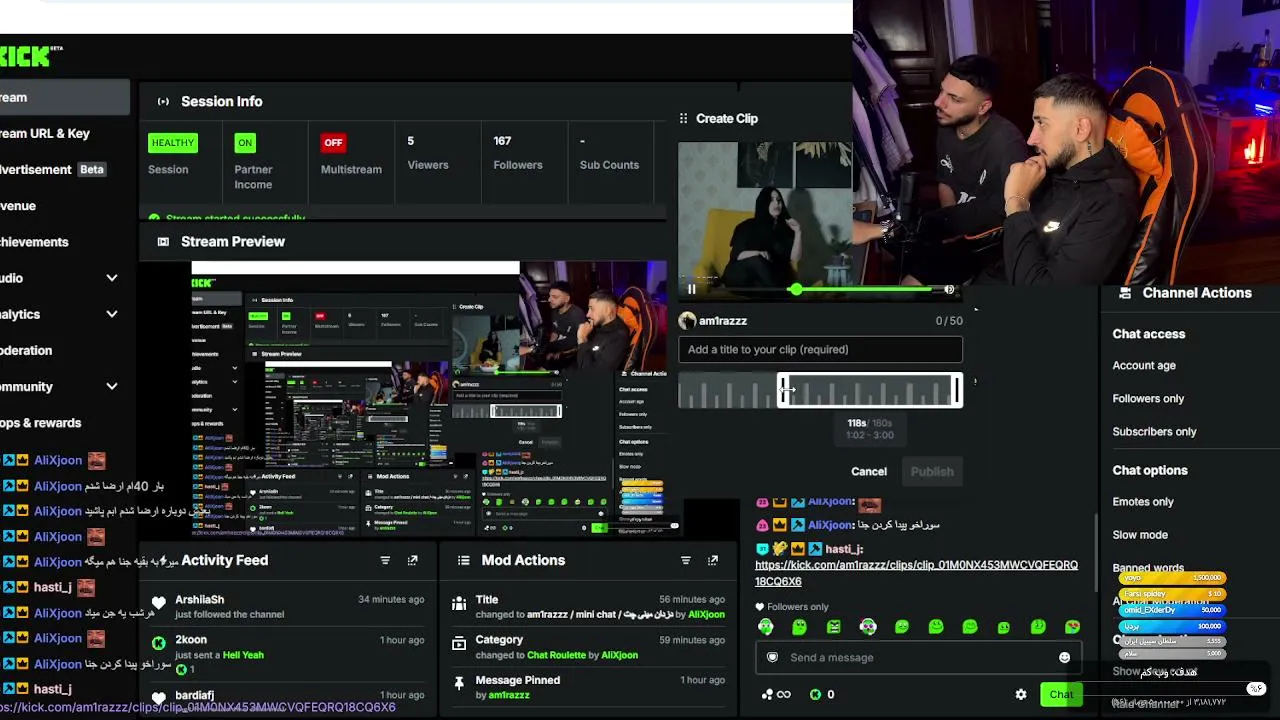Screen dimensions: 1280x720
Task: Cancel the clip creation
Action: coord(869,471)
